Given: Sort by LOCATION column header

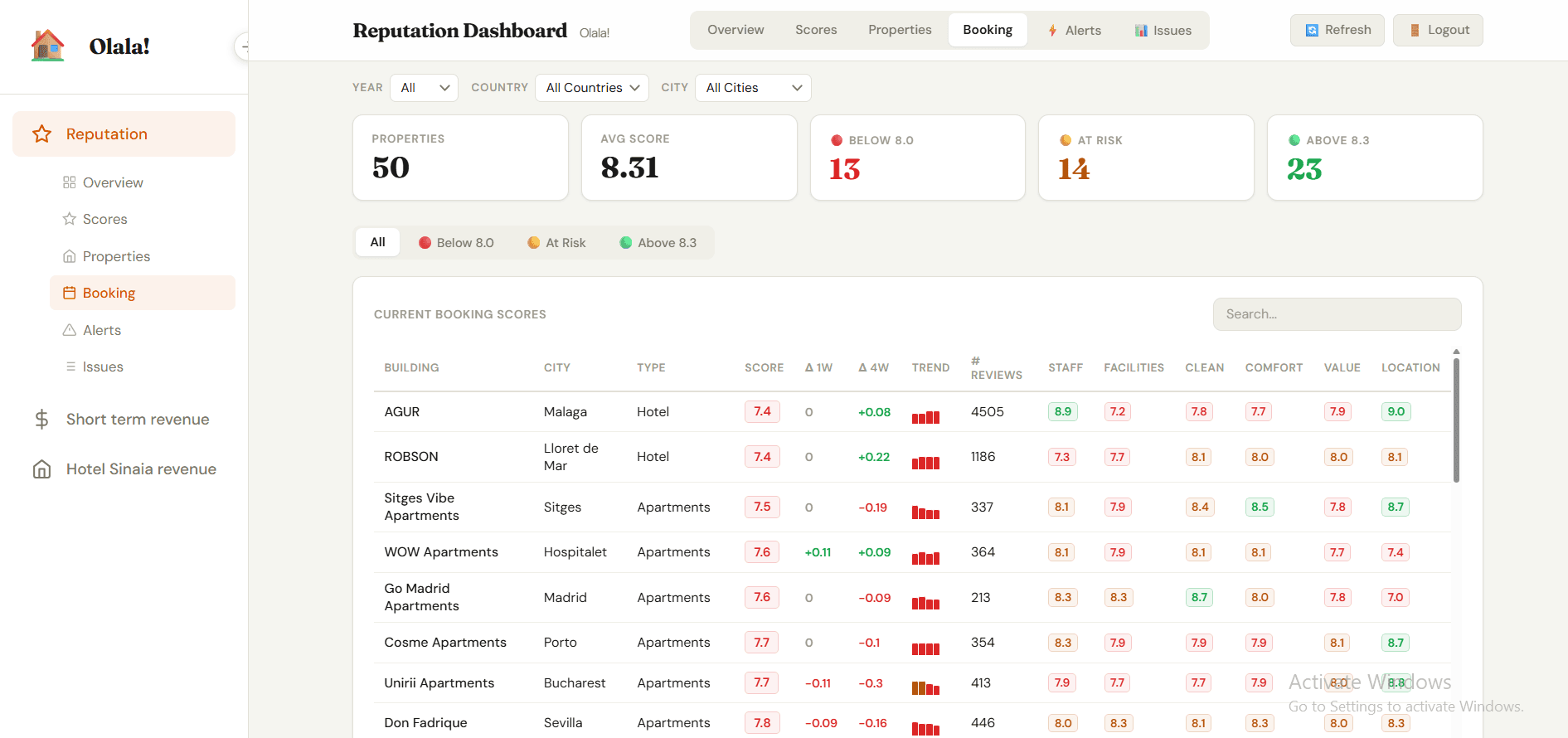Looking at the screenshot, I should tap(1410, 367).
